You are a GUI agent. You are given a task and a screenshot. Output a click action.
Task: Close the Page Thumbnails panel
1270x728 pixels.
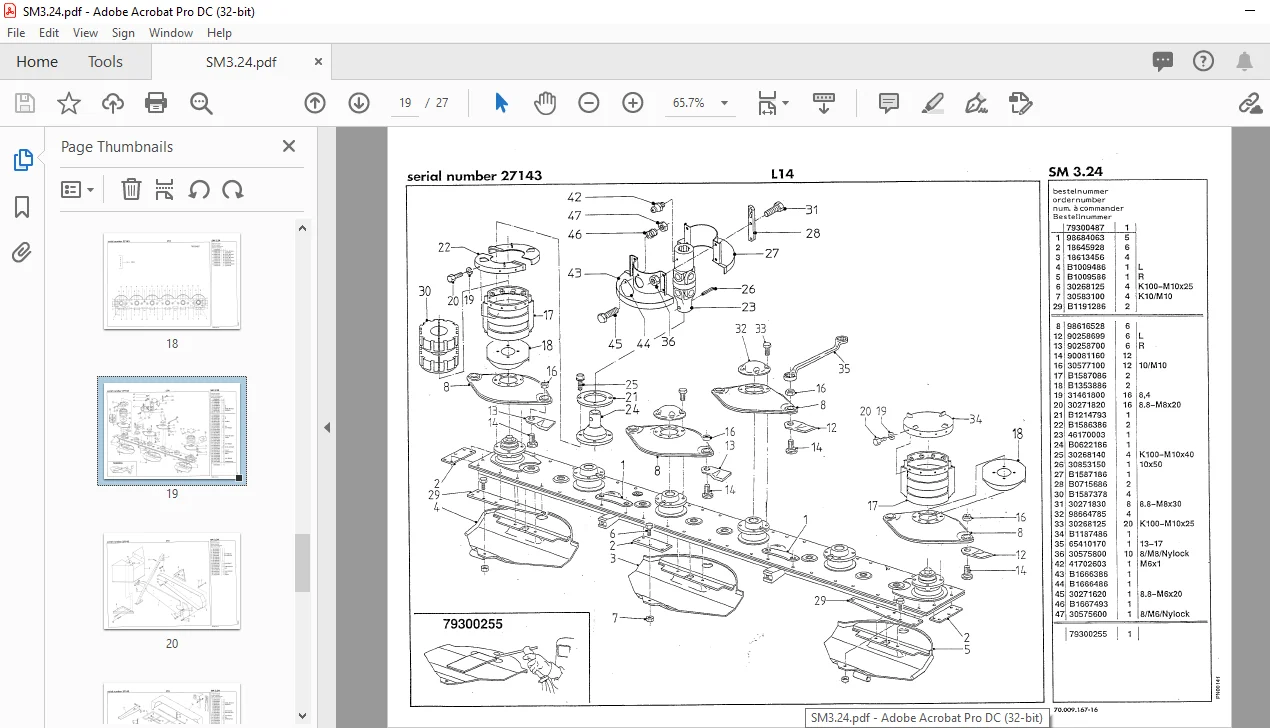tap(289, 146)
